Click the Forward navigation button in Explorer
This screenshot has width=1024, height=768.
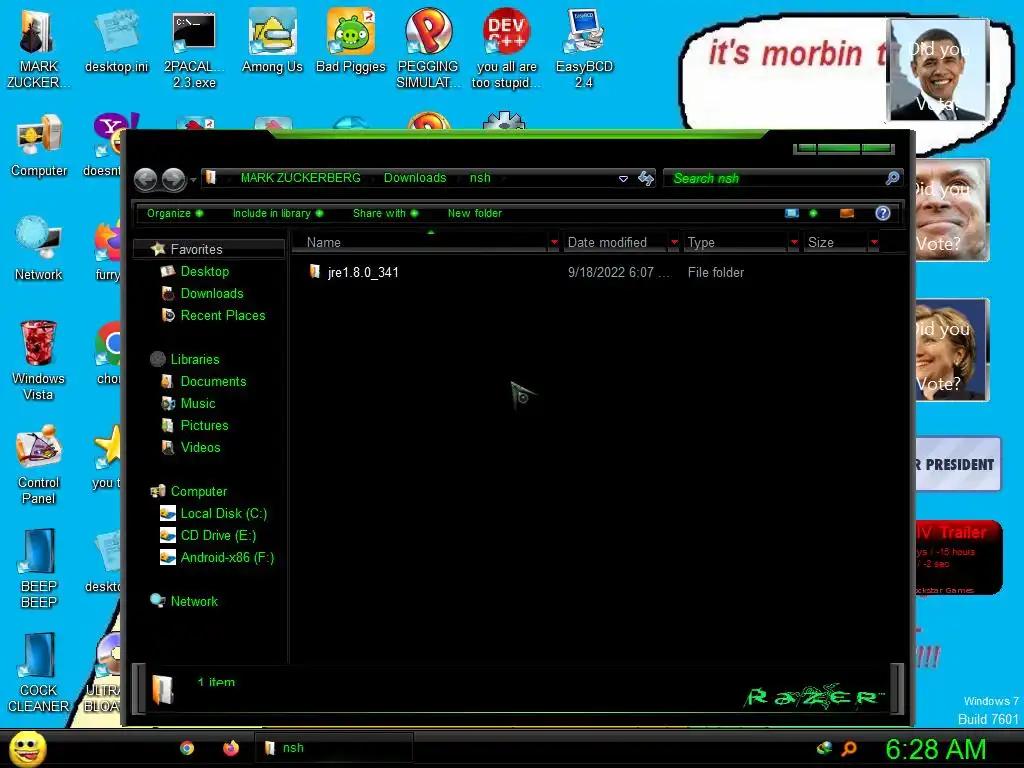tap(174, 179)
